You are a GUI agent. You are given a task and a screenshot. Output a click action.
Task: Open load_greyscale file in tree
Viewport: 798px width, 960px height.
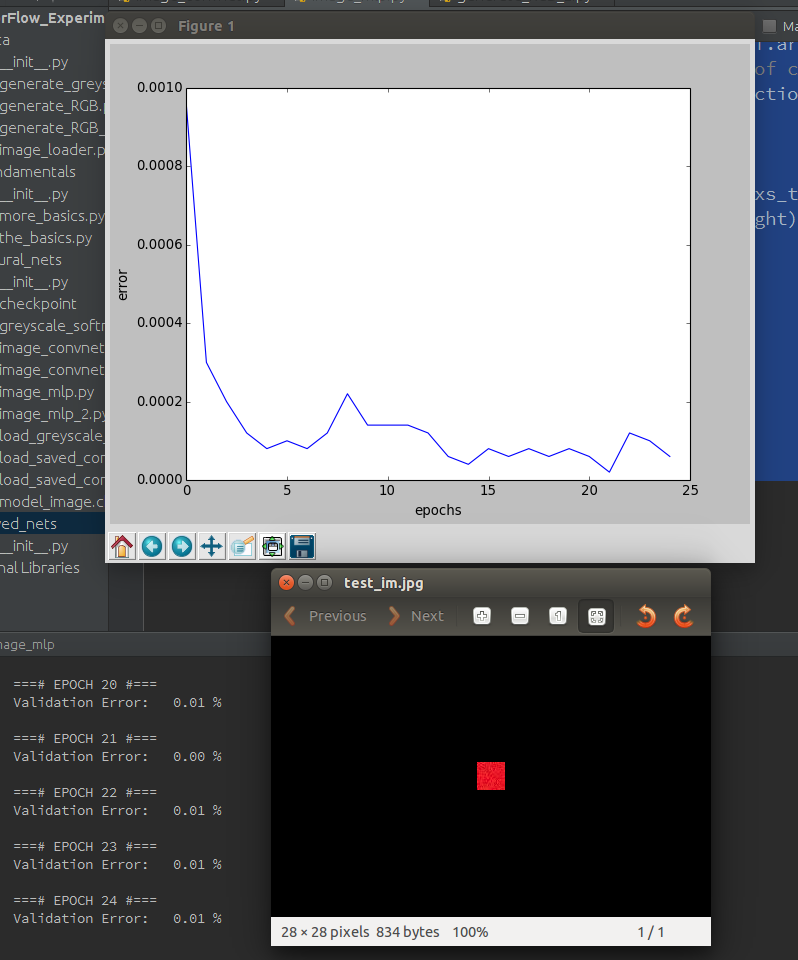[53, 436]
